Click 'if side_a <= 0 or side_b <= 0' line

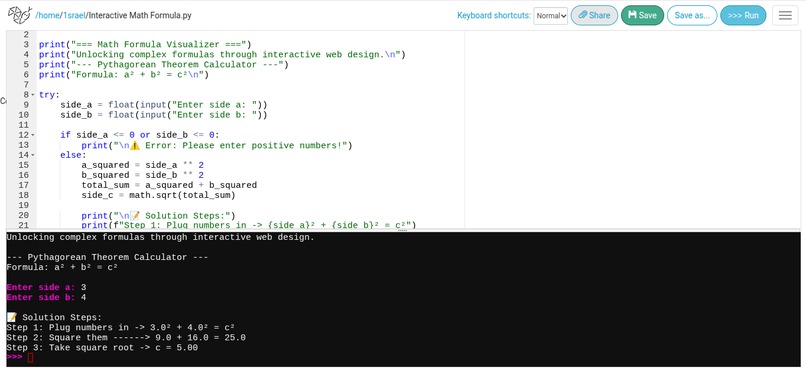140,135
